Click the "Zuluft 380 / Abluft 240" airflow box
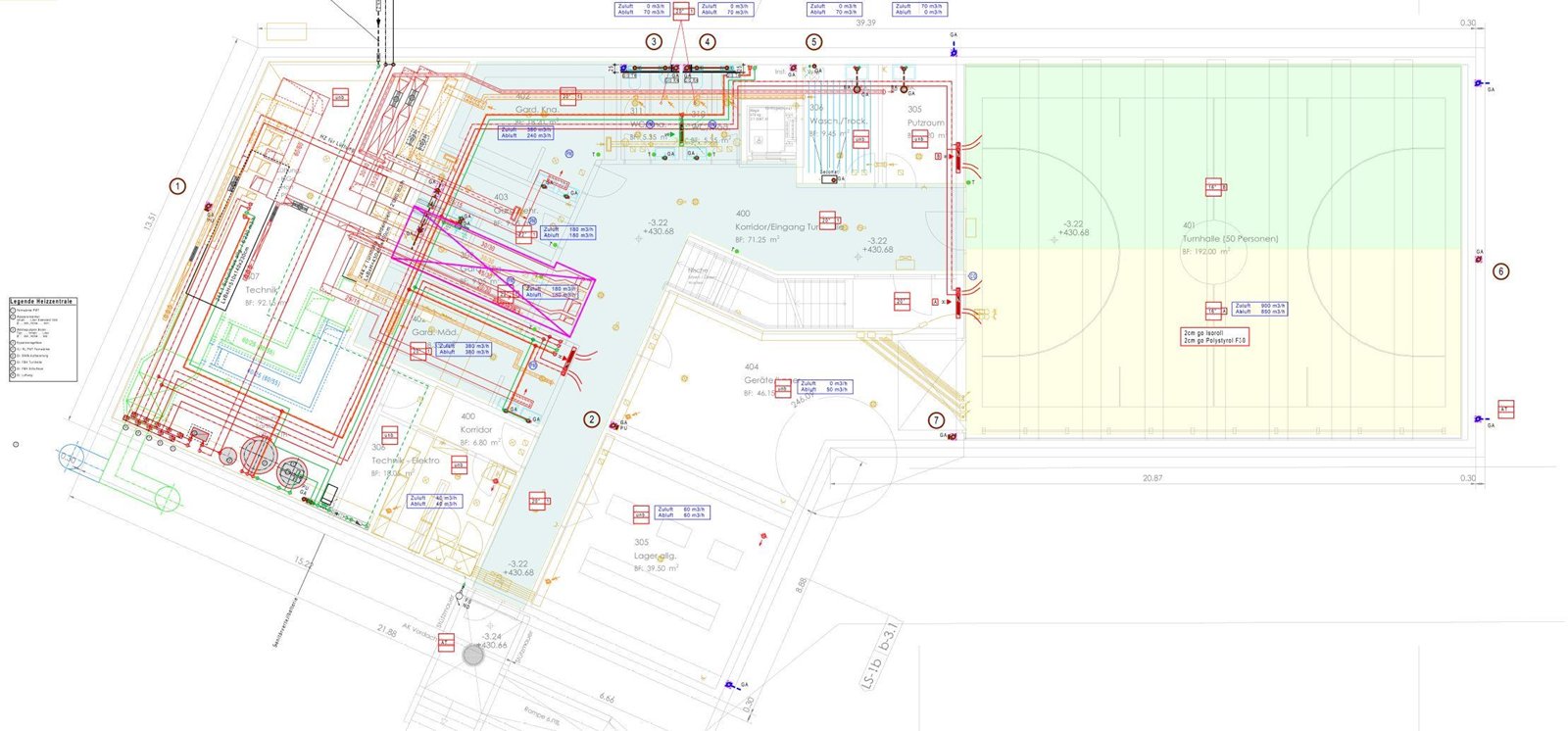 tap(526, 132)
